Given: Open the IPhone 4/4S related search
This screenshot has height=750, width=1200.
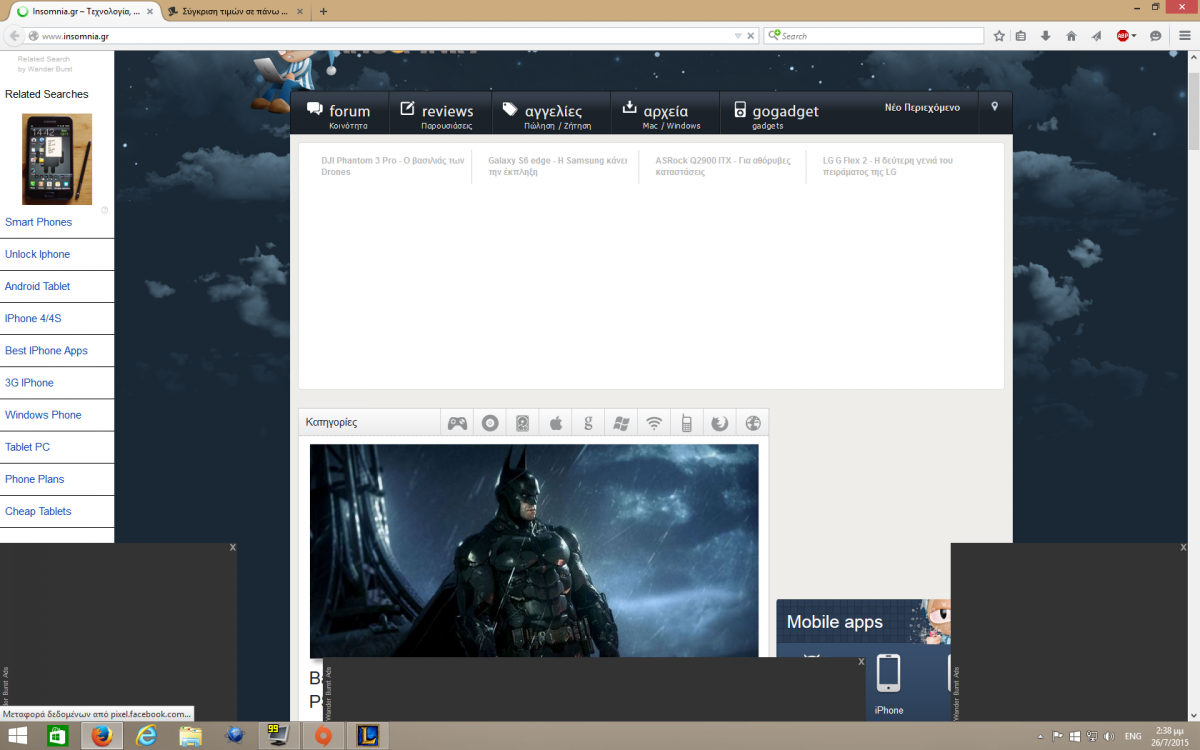Looking at the screenshot, I should click(x=33, y=318).
